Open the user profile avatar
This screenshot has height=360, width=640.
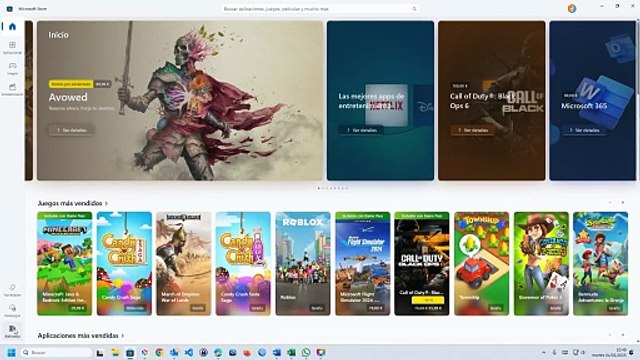(x=572, y=9)
